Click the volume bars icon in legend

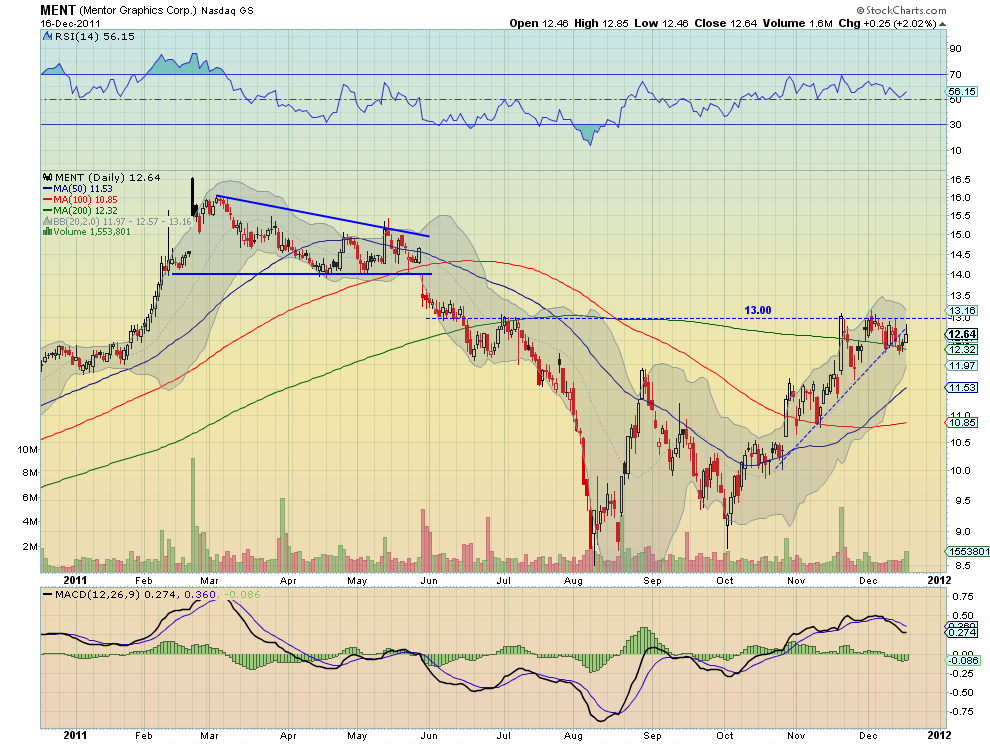tap(47, 232)
